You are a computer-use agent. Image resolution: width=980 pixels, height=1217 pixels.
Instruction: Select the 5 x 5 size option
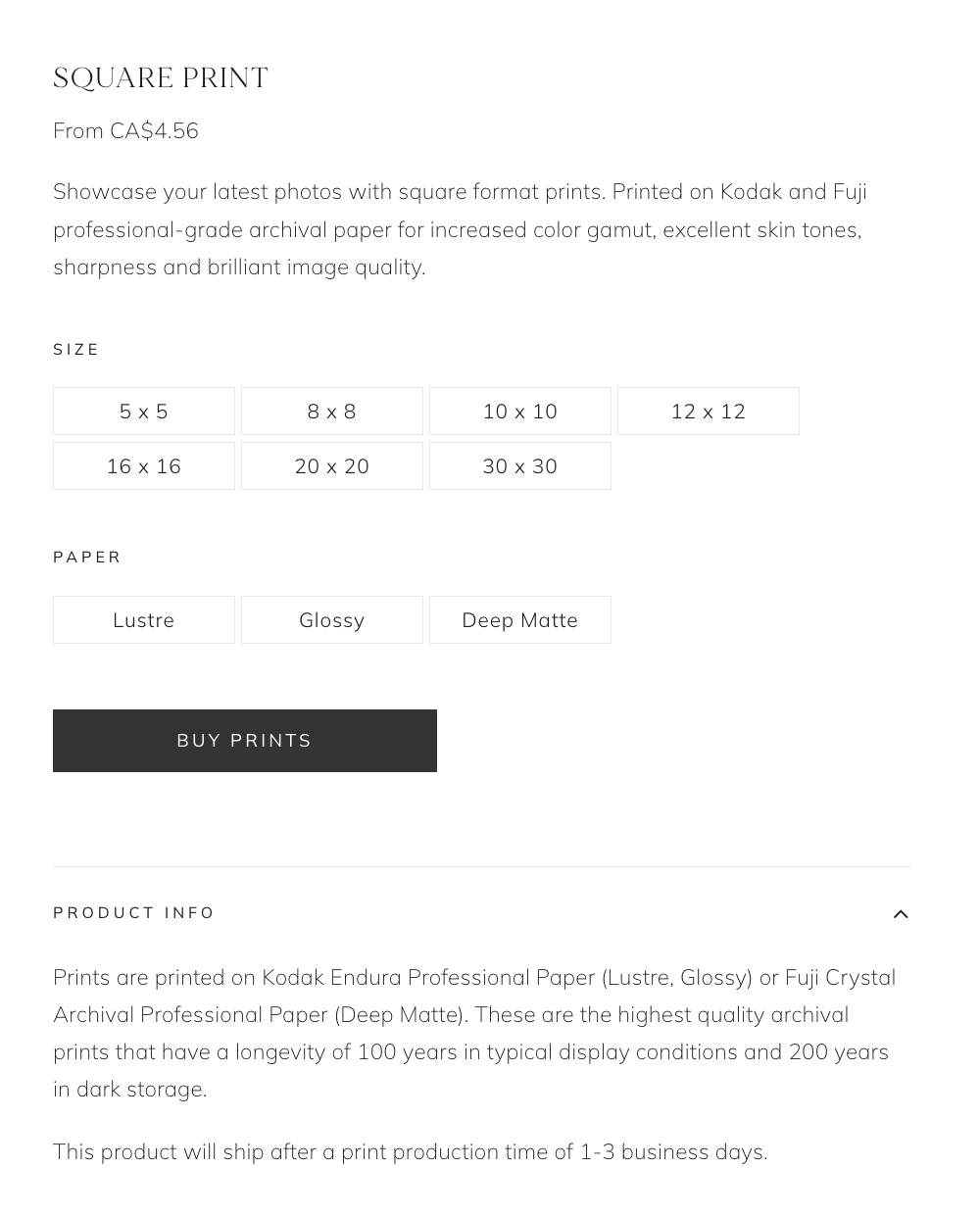click(144, 412)
